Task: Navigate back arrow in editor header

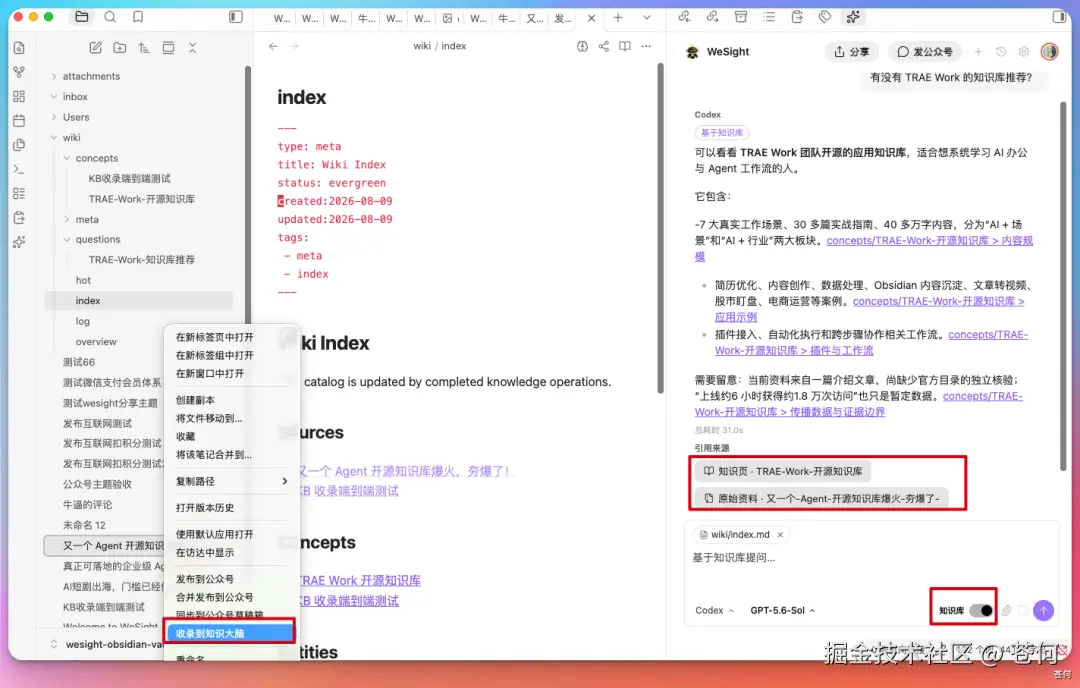Action: coord(273,46)
